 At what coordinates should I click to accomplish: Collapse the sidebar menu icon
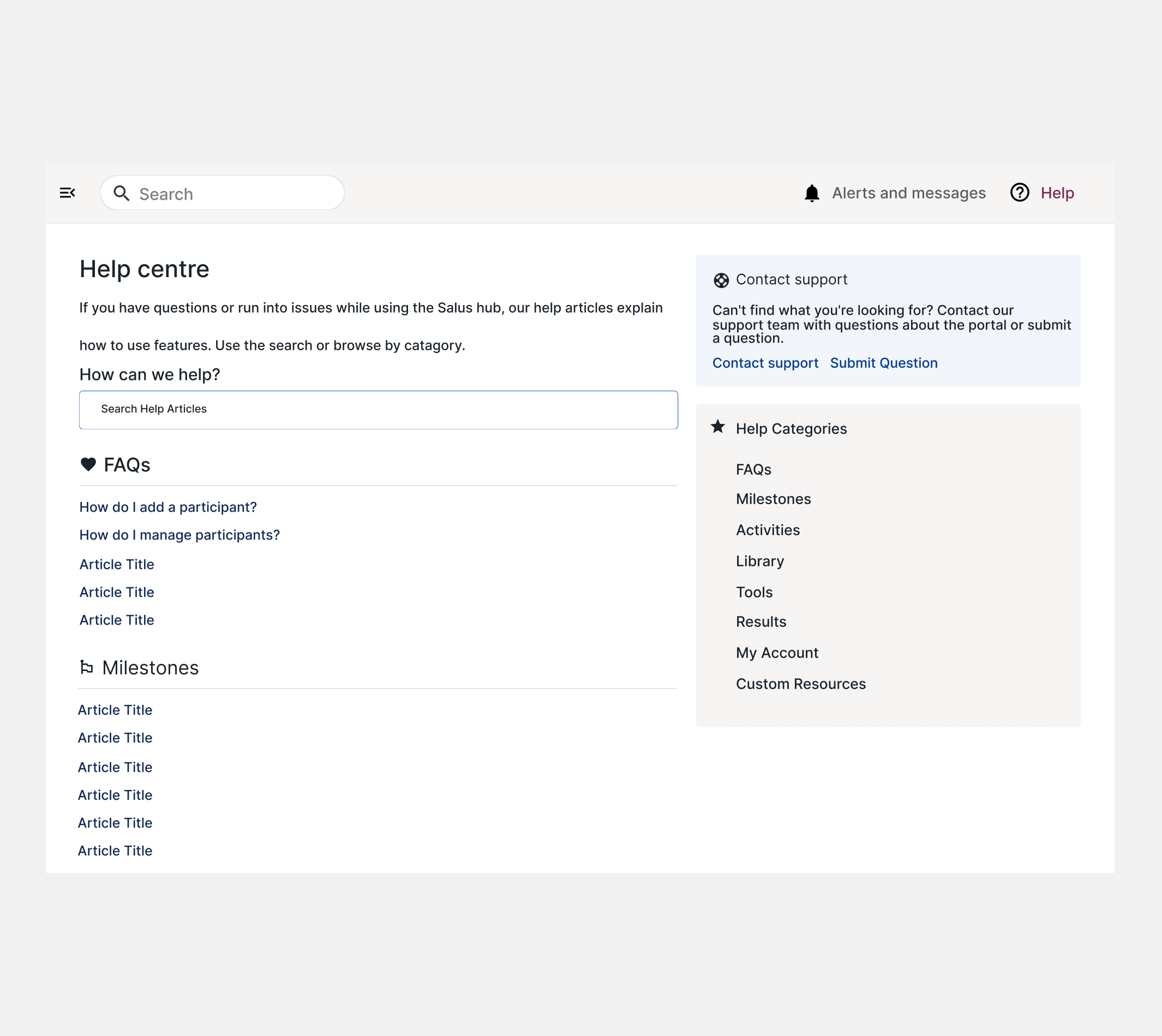[x=67, y=193]
